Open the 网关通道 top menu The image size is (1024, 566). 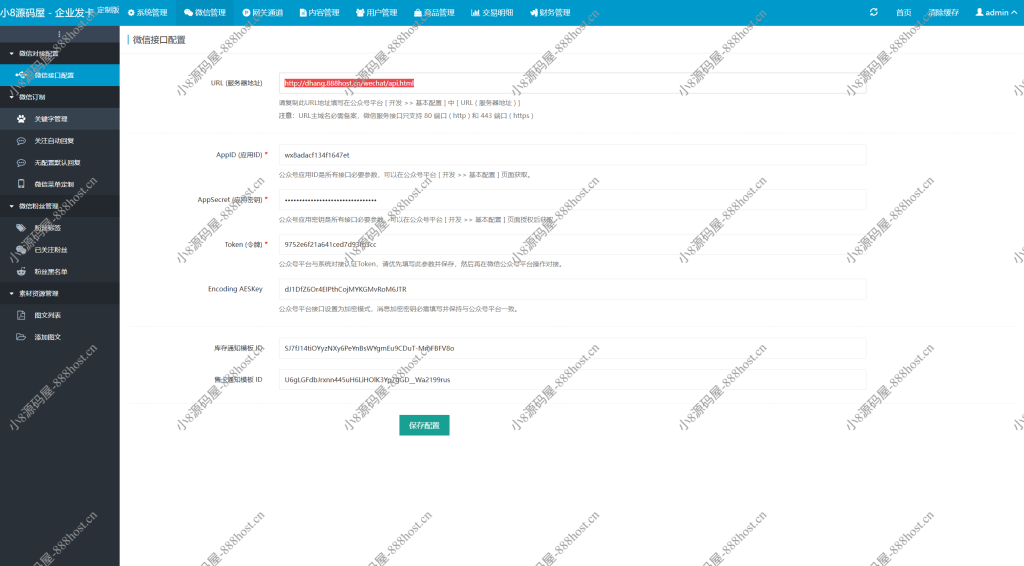263,12
